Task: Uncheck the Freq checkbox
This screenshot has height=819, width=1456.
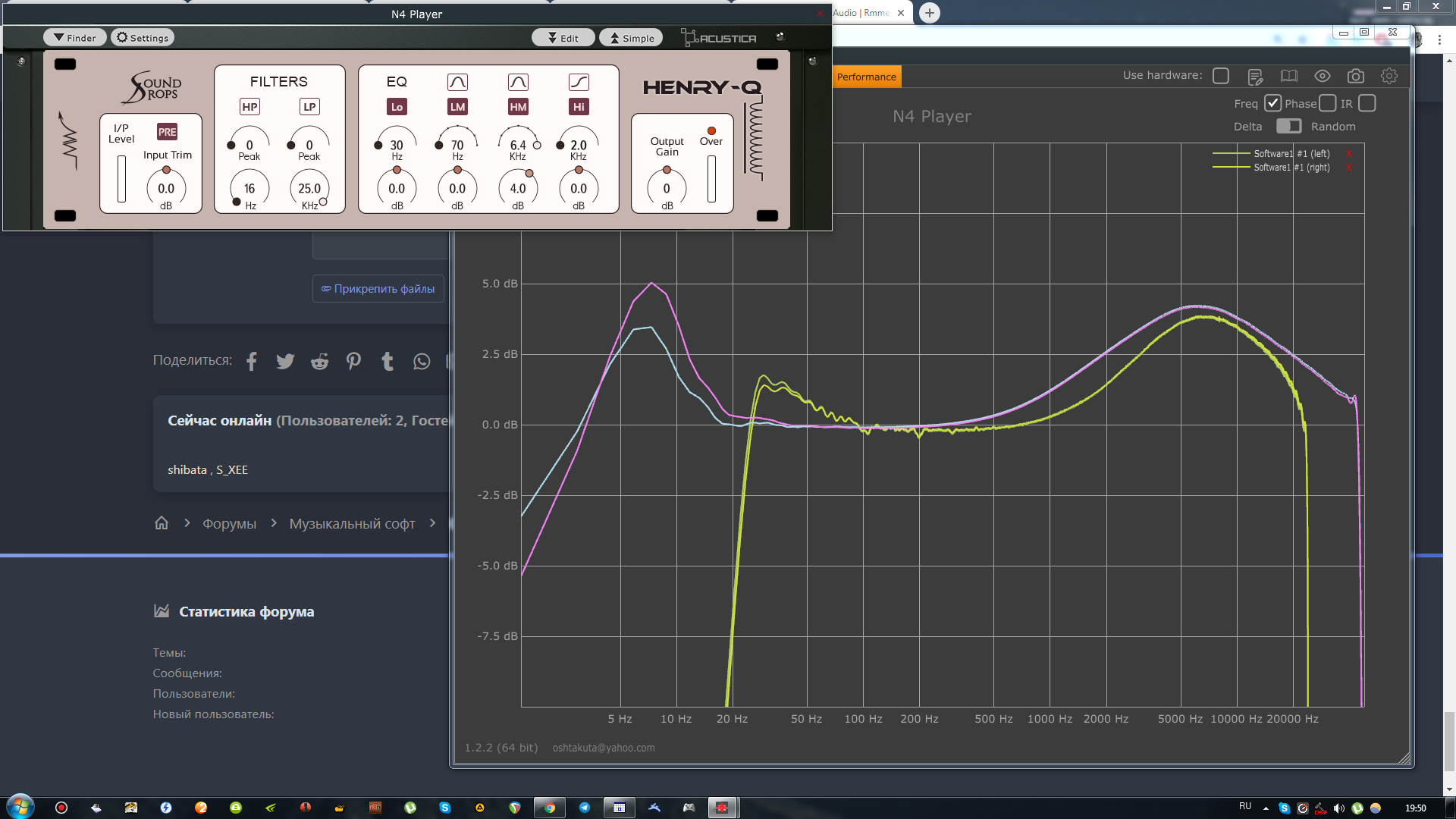Action: (x=1272, y=103)
